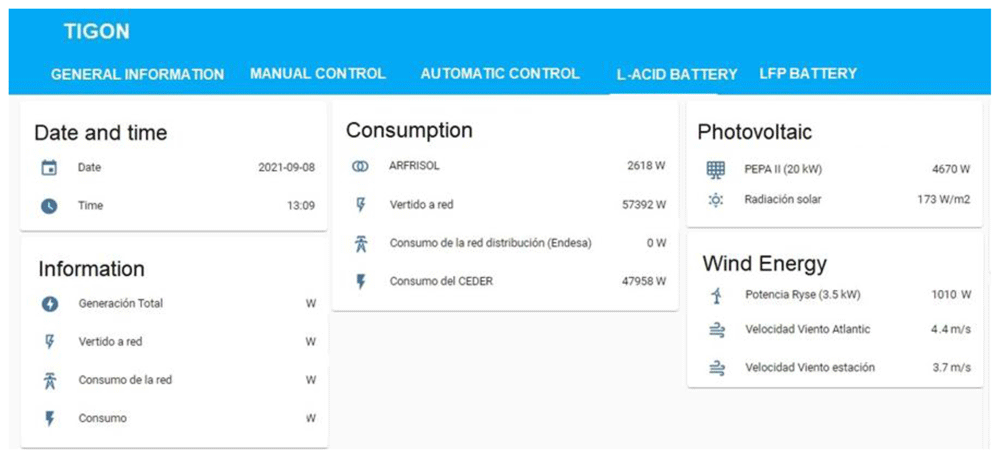Click the Wind Energy card heading
Viewport: 1000px width, 458px height.
coord(765,263)
